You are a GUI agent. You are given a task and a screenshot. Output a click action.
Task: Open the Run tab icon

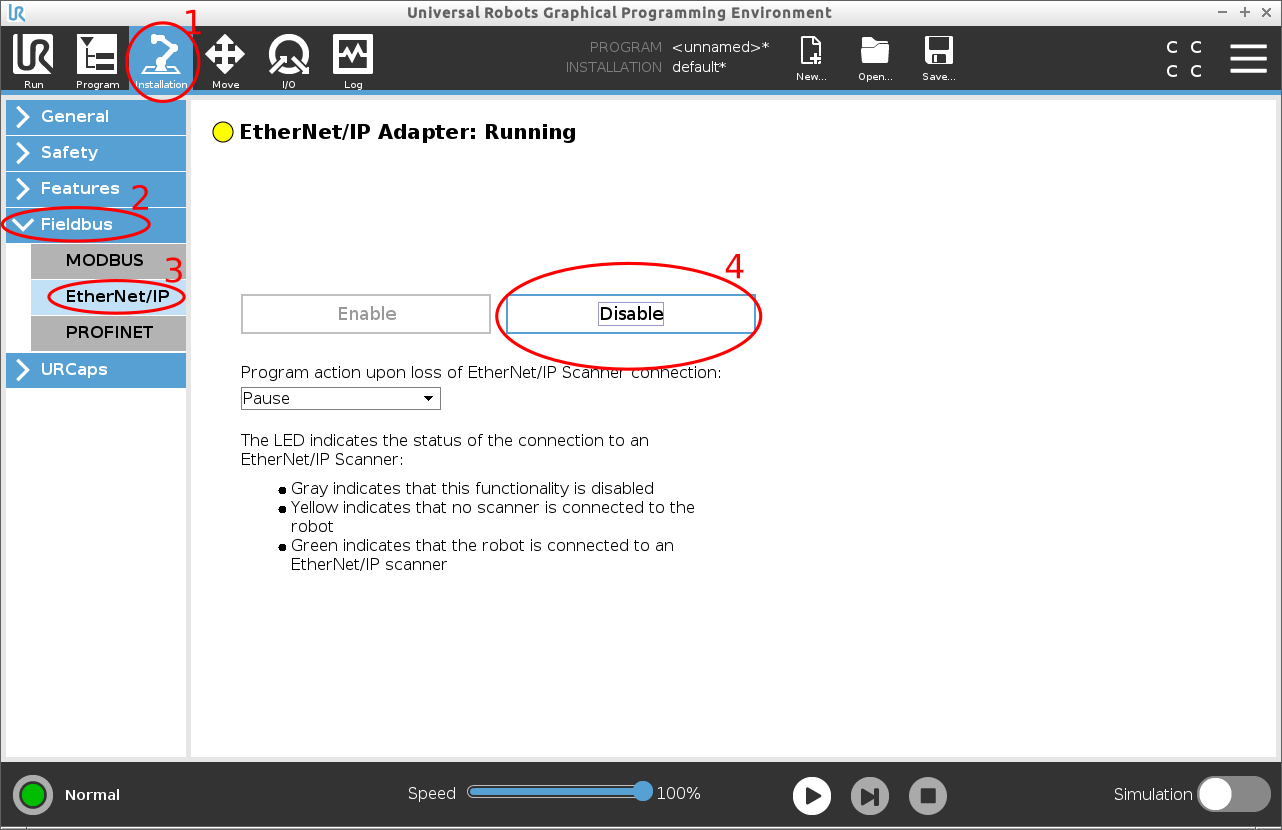[x=33, y=60]
